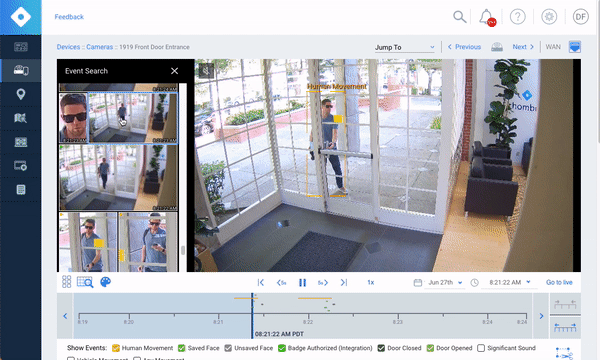Toggle Door Opened events checkbox
The height and width of the screenshot is (360, 600).
pos(430,348)
